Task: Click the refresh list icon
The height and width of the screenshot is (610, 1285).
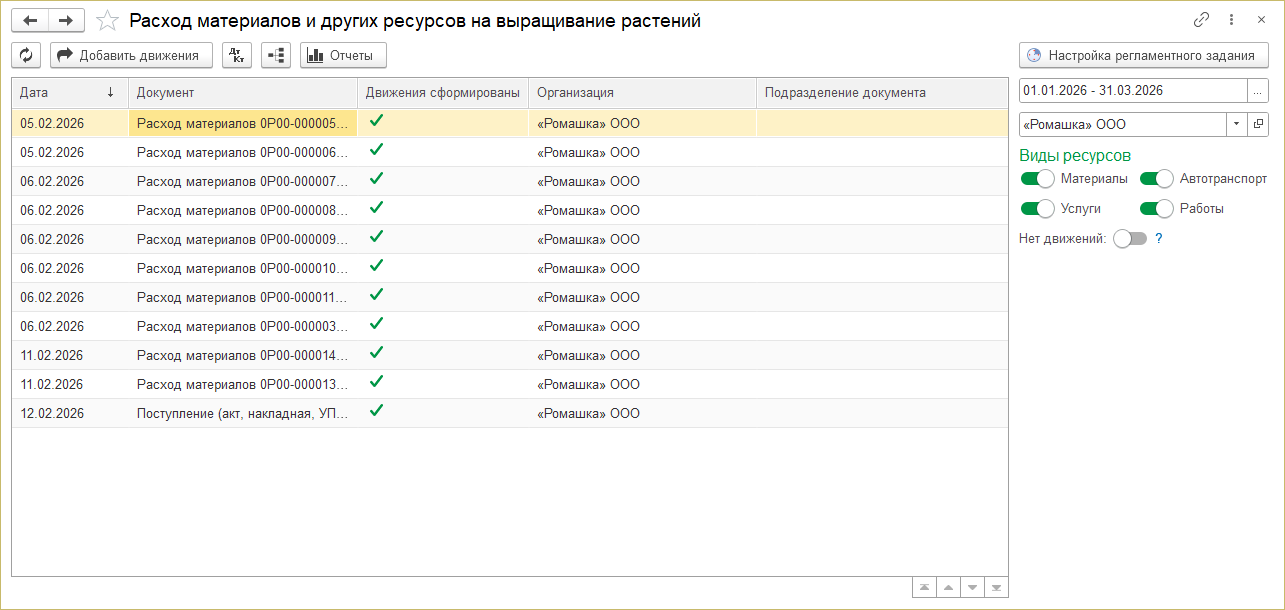Action: pos(26,55)
